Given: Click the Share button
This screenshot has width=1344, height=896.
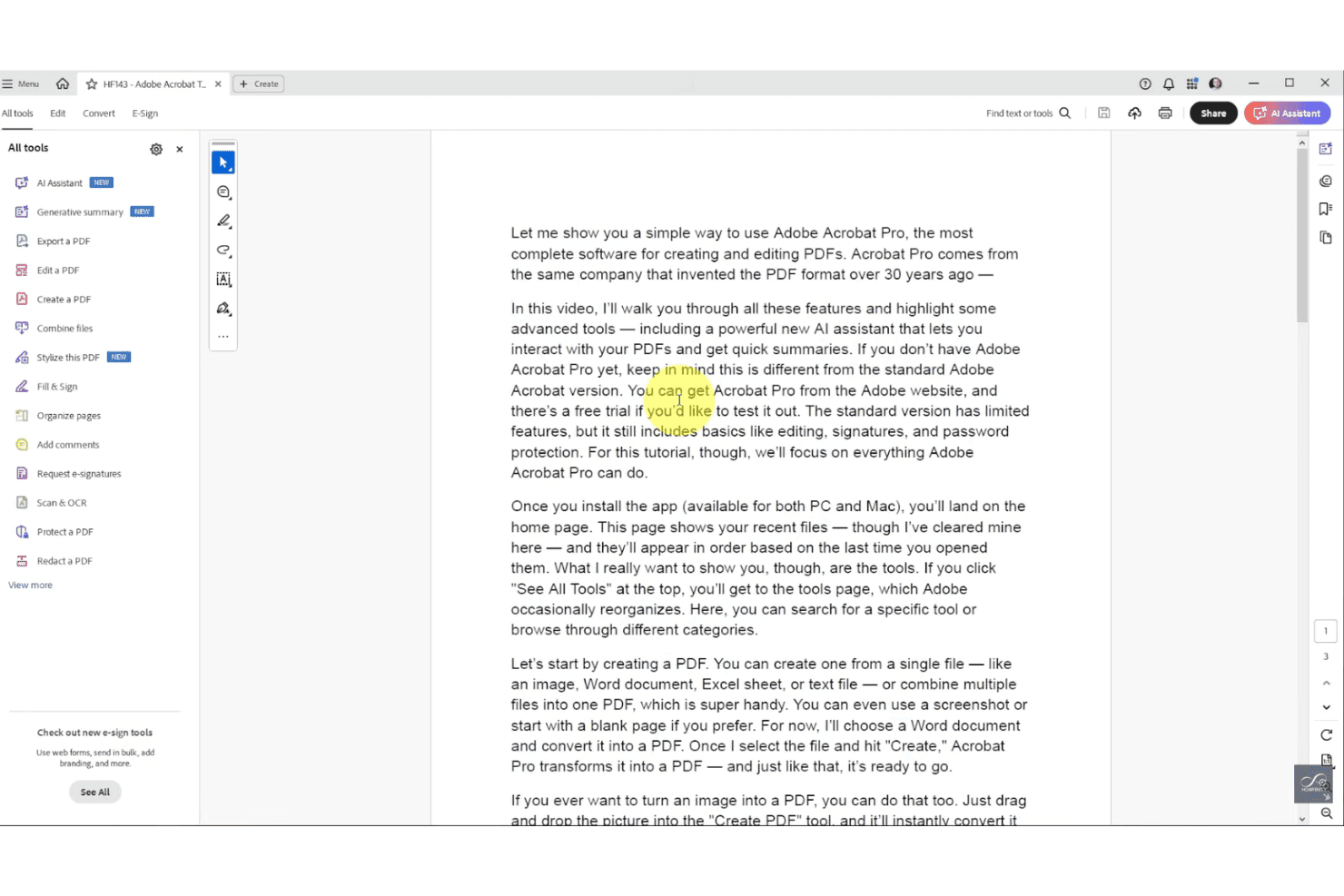Looking at the screenshot, I should point(1213,113).
